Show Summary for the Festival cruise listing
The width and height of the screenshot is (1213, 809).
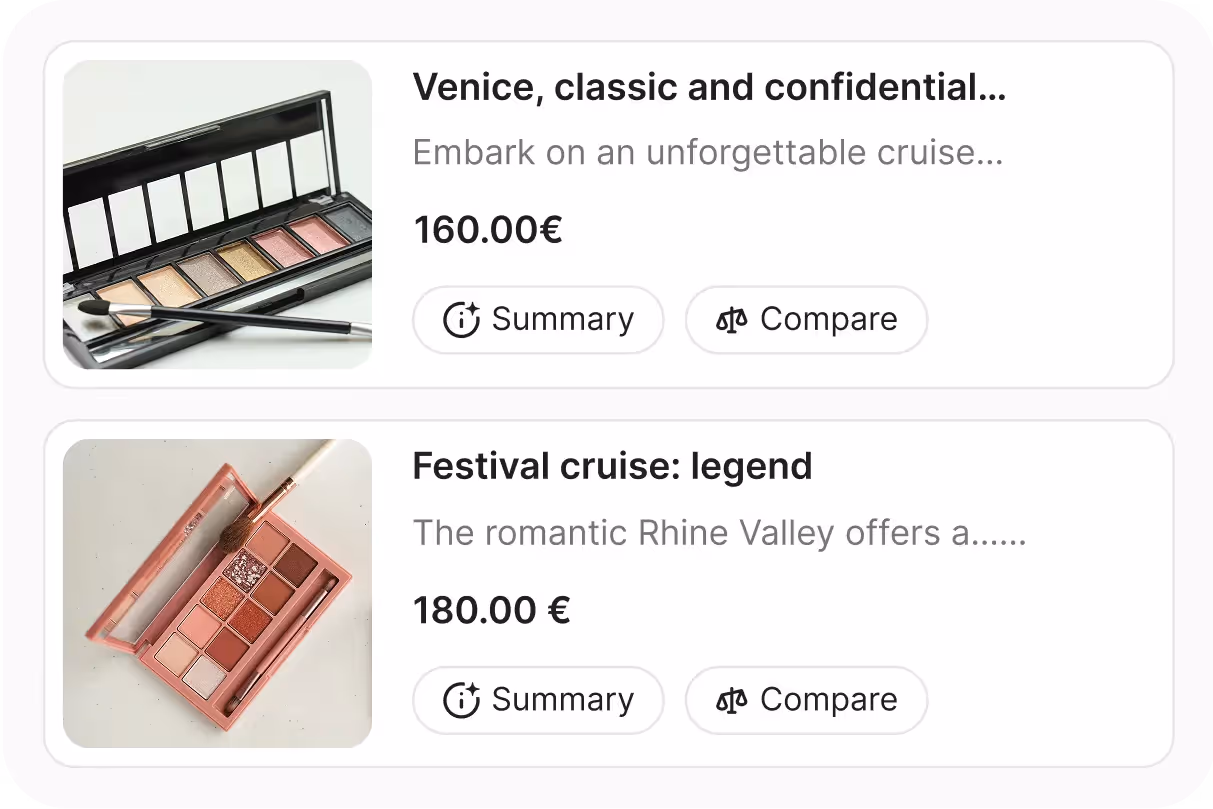pos(538,700)
